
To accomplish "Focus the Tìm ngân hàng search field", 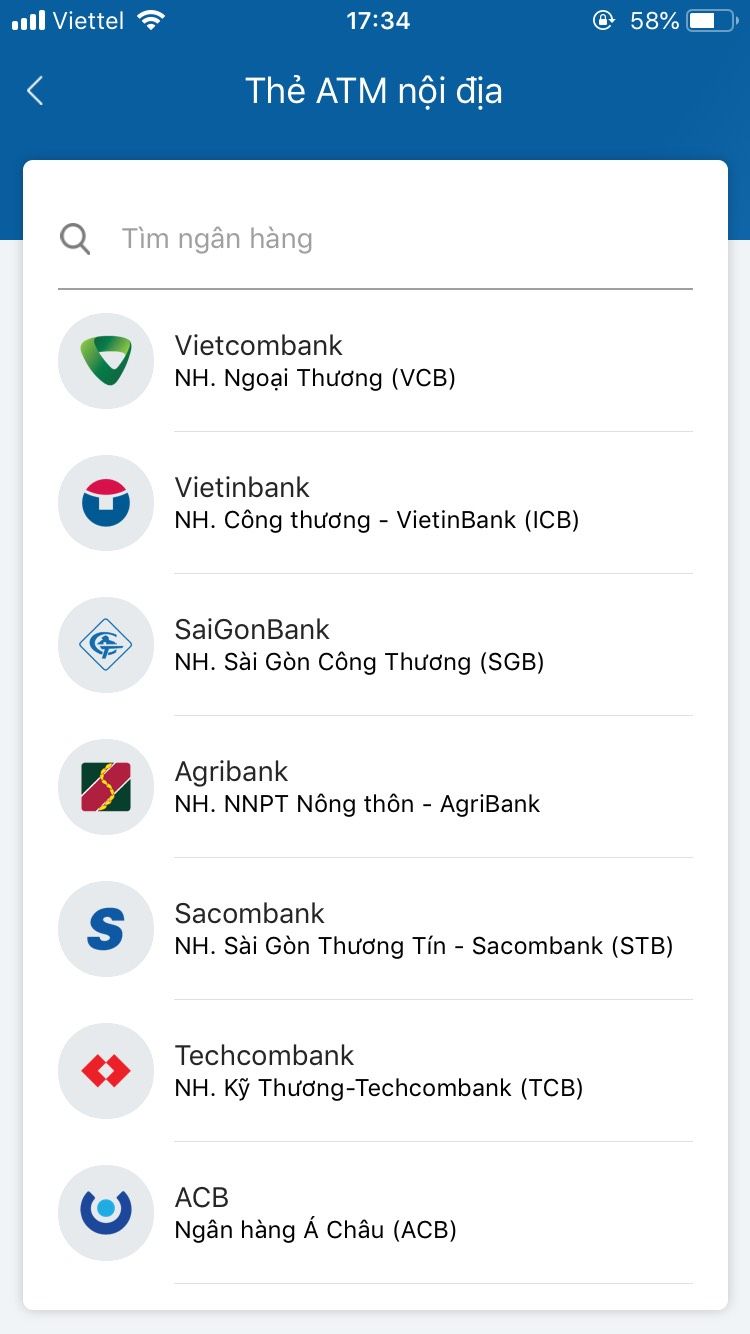I will (x=400, y=239).
